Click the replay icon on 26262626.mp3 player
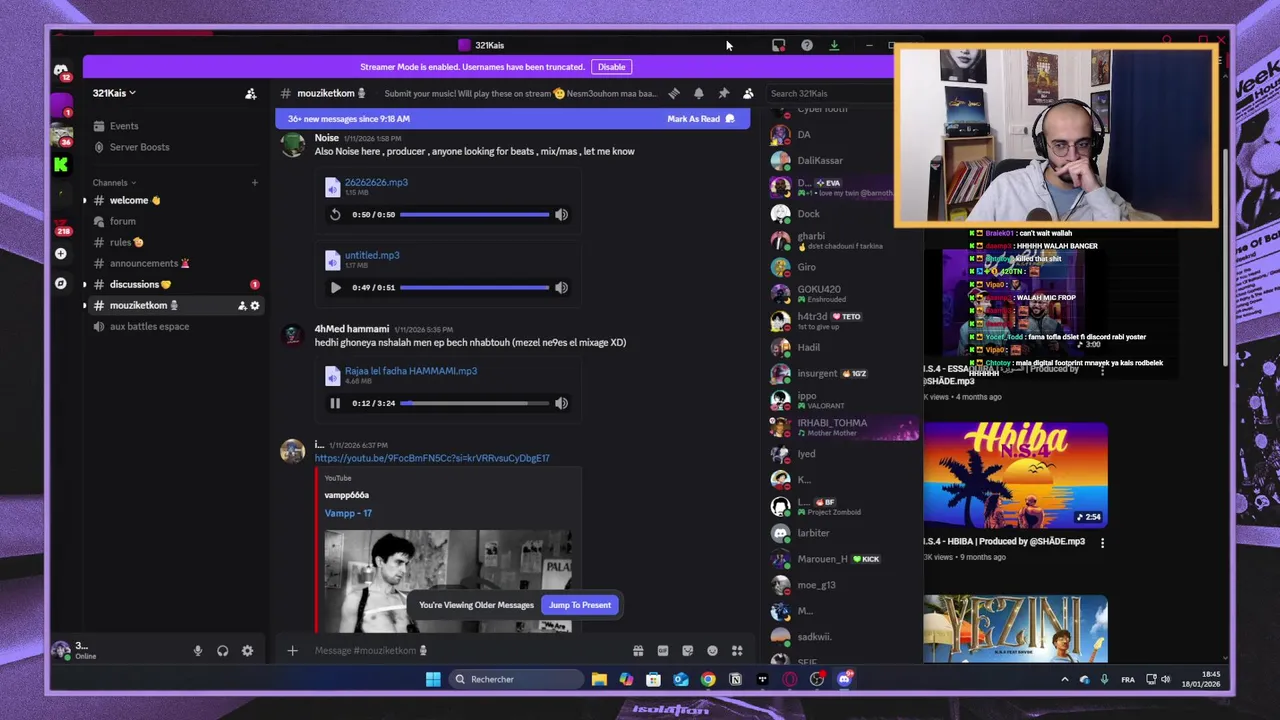Image resolution: width=1280 pixels, height=720 pixels. [335, 215]
